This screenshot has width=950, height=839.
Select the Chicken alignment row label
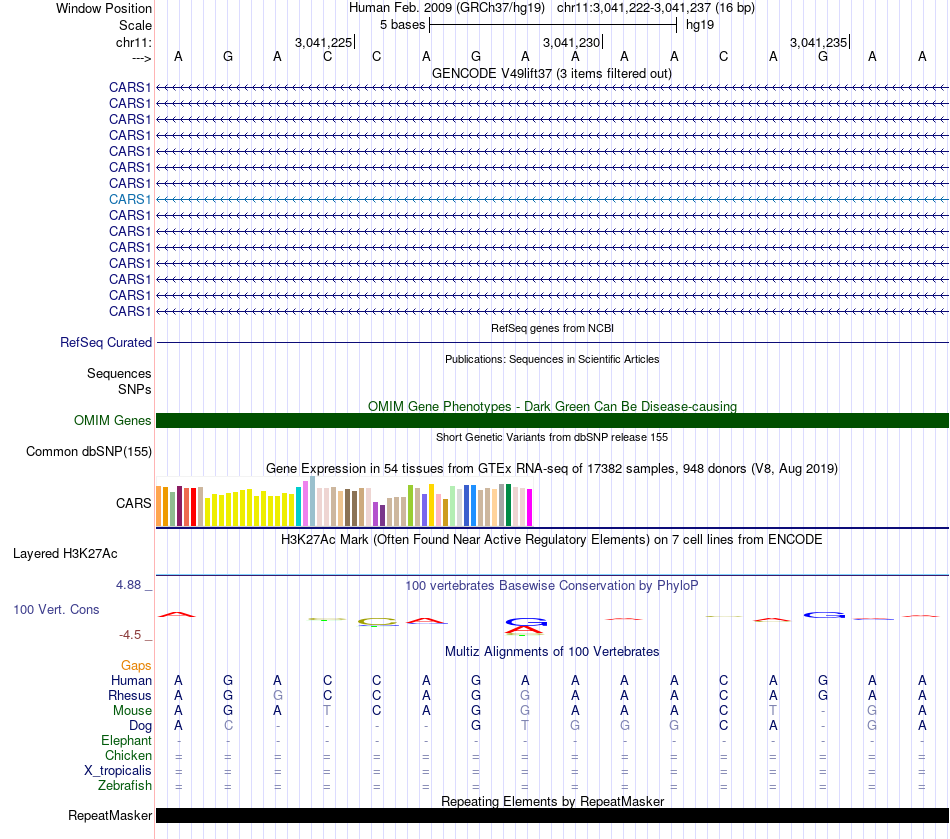[x=128, y=755]
